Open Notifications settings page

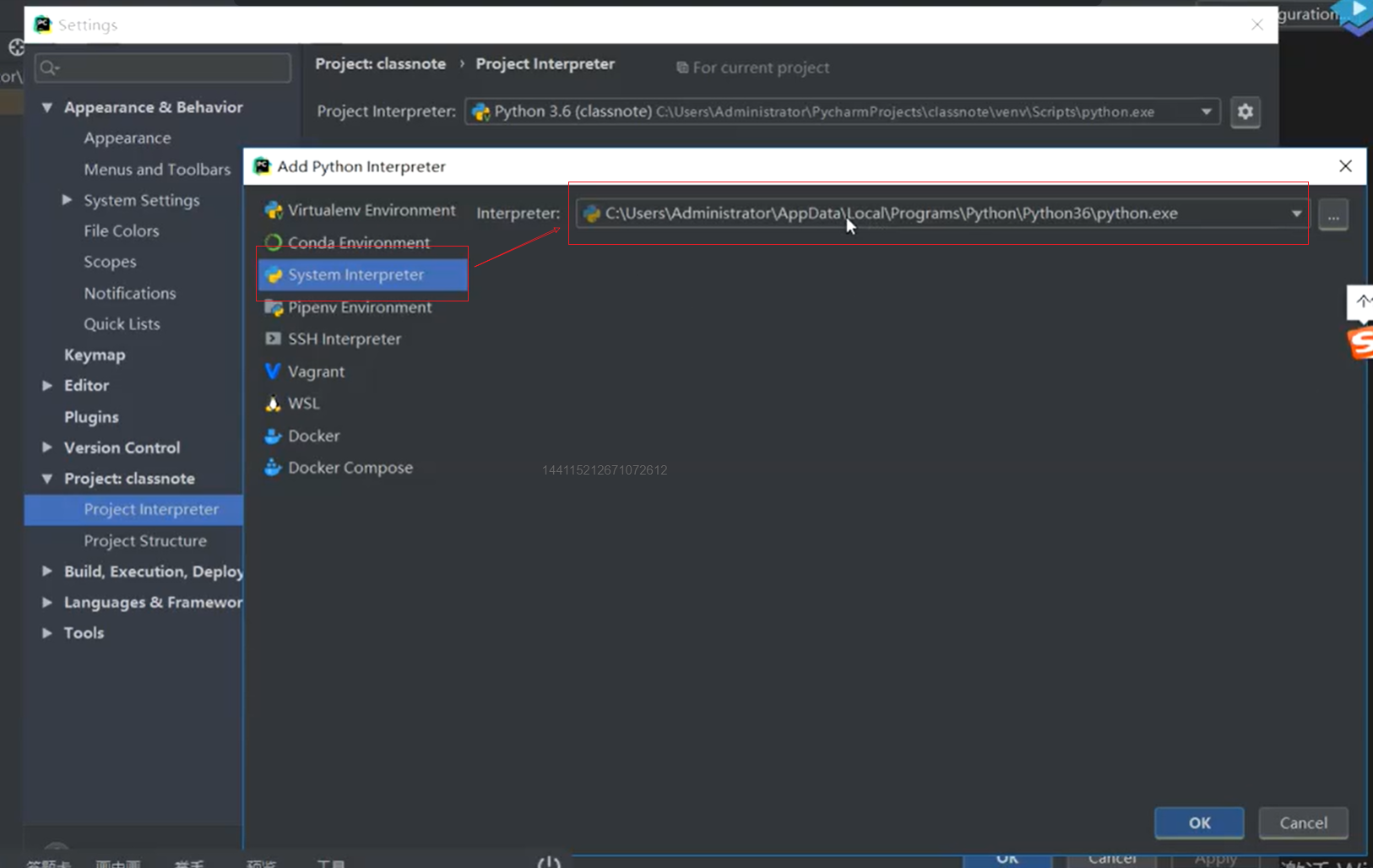click(130, 293)
